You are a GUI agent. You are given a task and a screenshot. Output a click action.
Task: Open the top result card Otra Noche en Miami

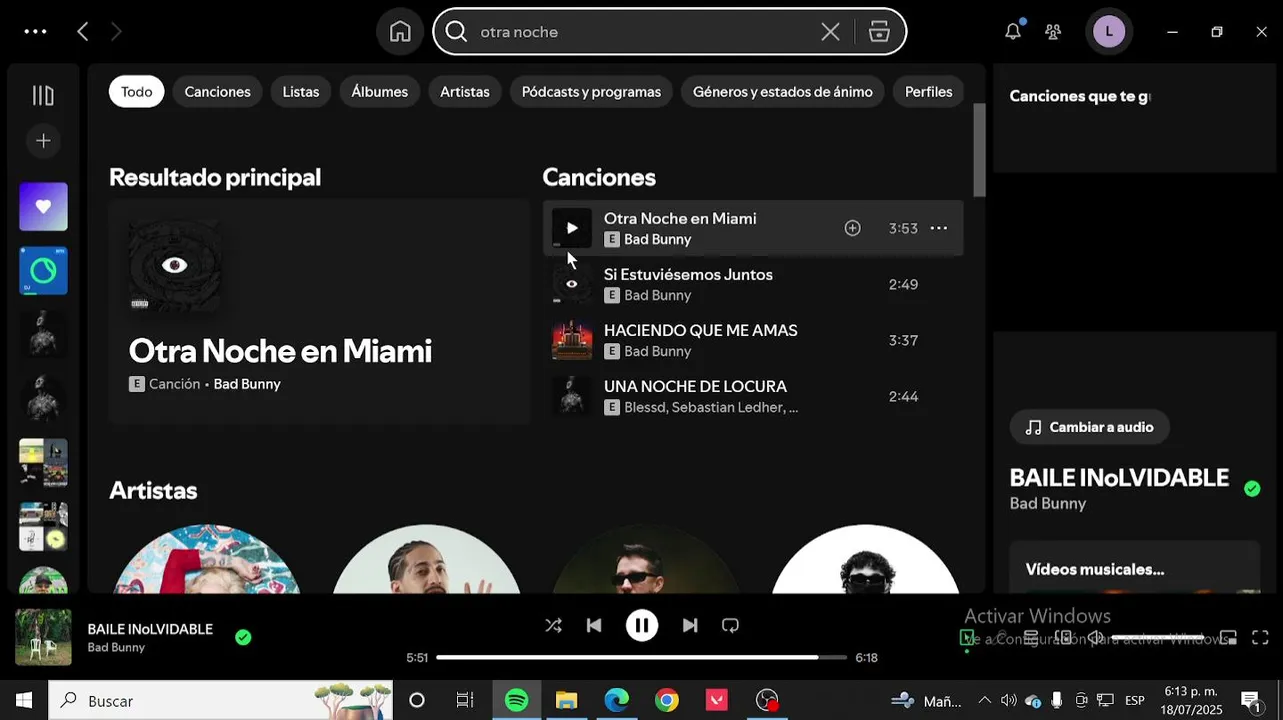coord(319,311)
